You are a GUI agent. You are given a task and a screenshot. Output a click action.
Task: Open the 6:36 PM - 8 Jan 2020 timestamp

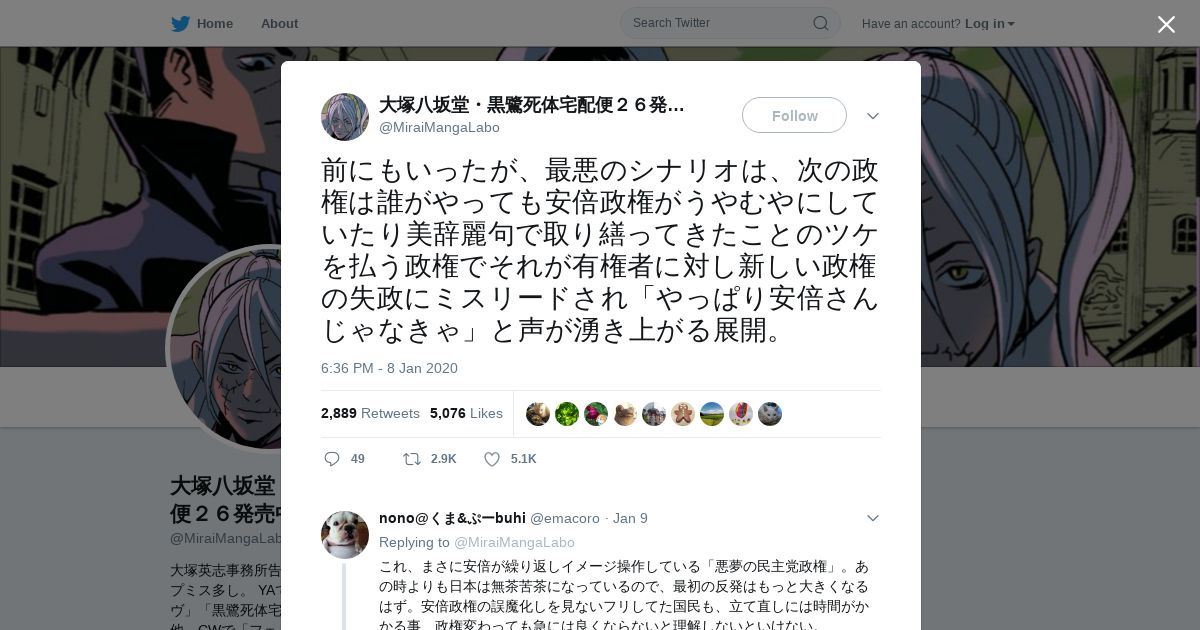(389, 368)
